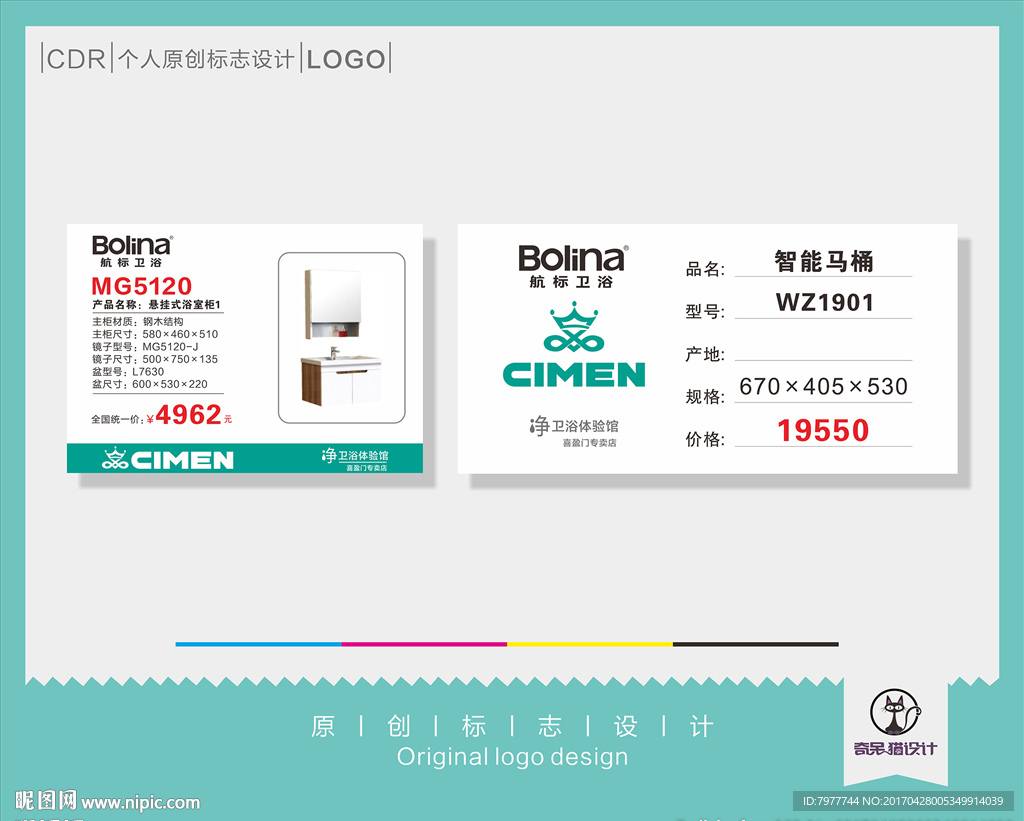1024x821 pixels.
Task: Click the CDR heading text
Action: tap(76, 59)
